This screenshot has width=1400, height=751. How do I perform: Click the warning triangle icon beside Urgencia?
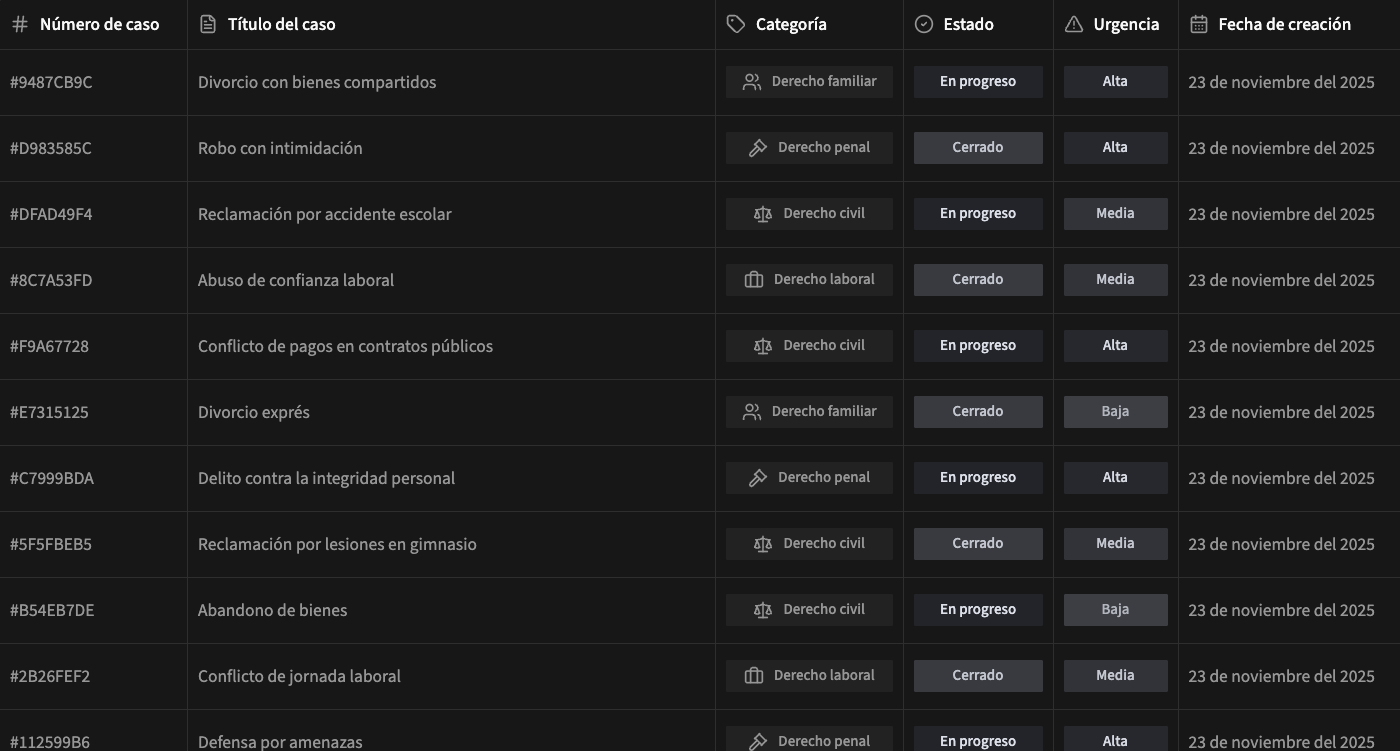(x=1074, y=25)
